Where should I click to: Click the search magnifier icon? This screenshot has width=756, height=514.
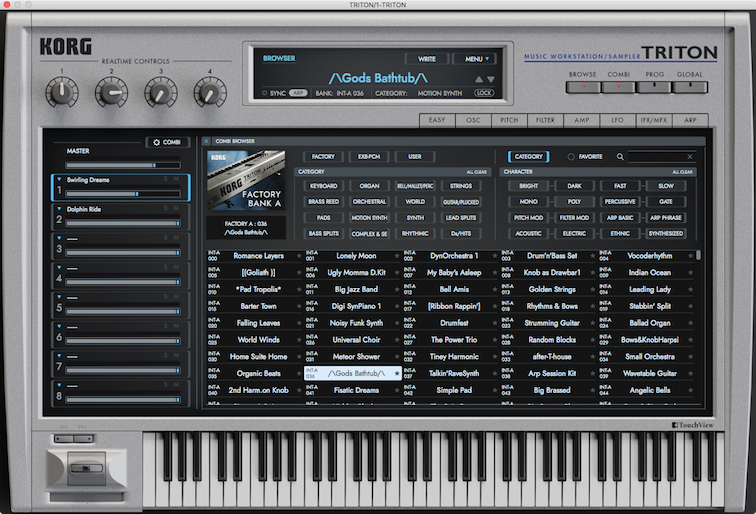[x=621, y=157]
